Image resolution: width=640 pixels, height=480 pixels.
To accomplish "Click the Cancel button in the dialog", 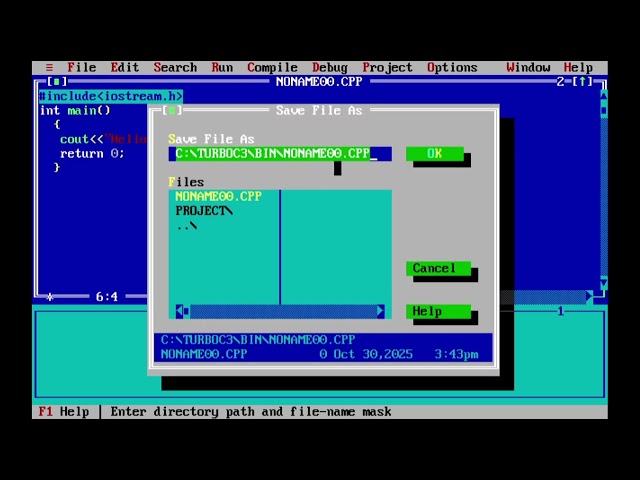I will click(438, 269).
